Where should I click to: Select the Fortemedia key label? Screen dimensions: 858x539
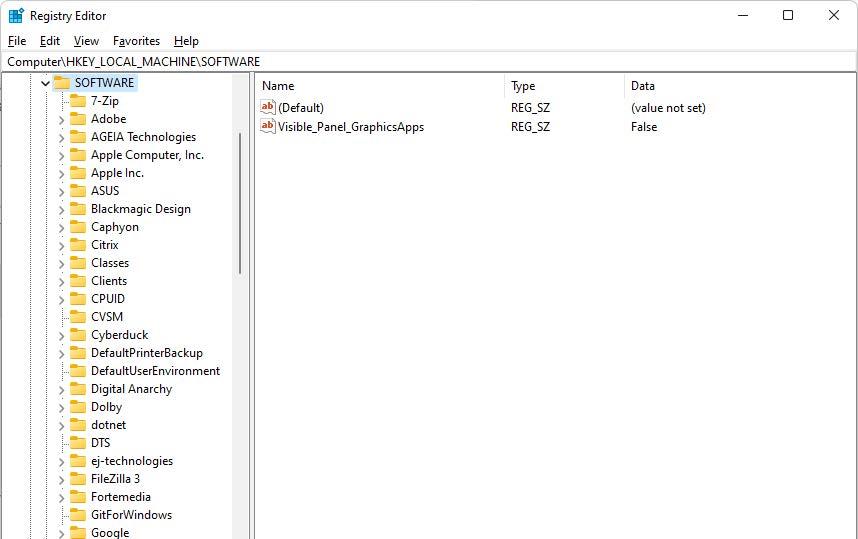[121, 497]
